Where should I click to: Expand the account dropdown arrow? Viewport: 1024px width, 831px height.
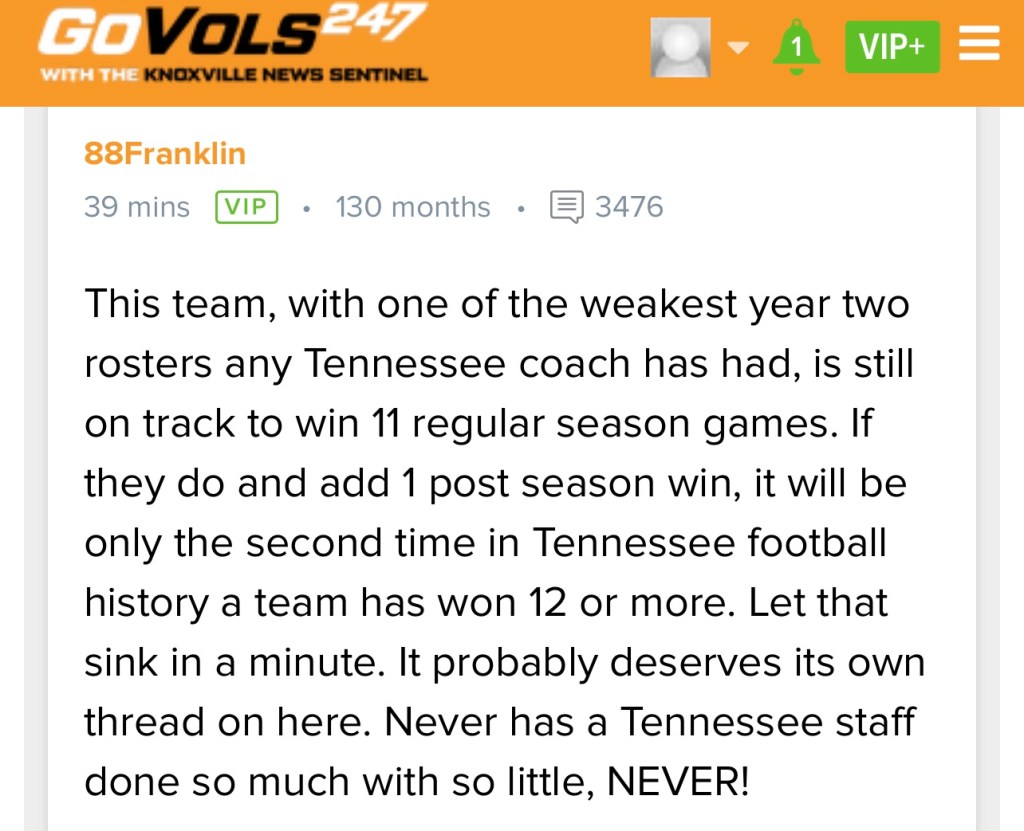738,47
